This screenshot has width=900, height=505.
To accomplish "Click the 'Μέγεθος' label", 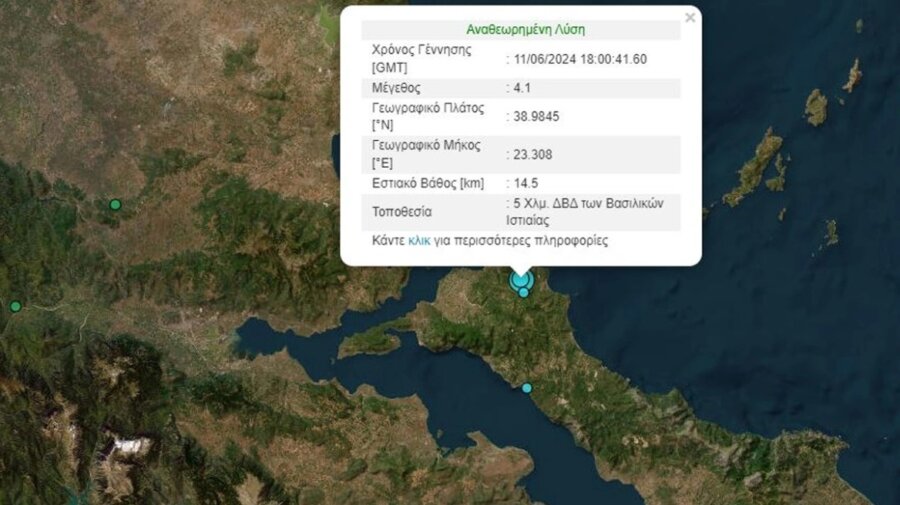I will [x=396, y=88].
